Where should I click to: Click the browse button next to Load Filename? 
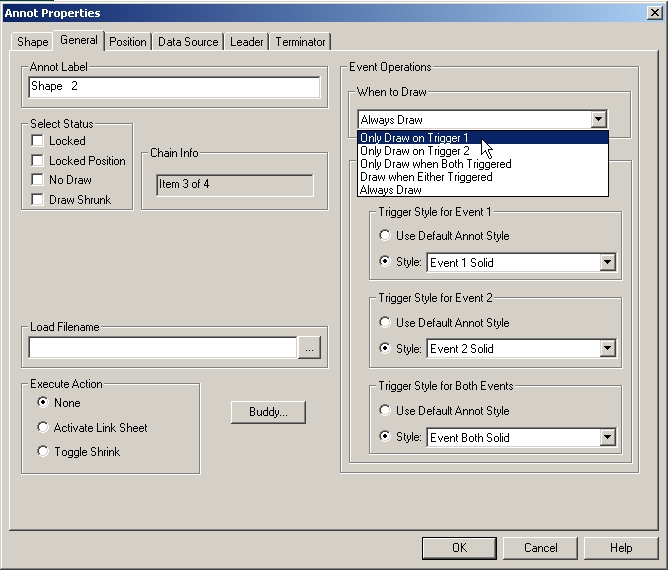point(310,348)
